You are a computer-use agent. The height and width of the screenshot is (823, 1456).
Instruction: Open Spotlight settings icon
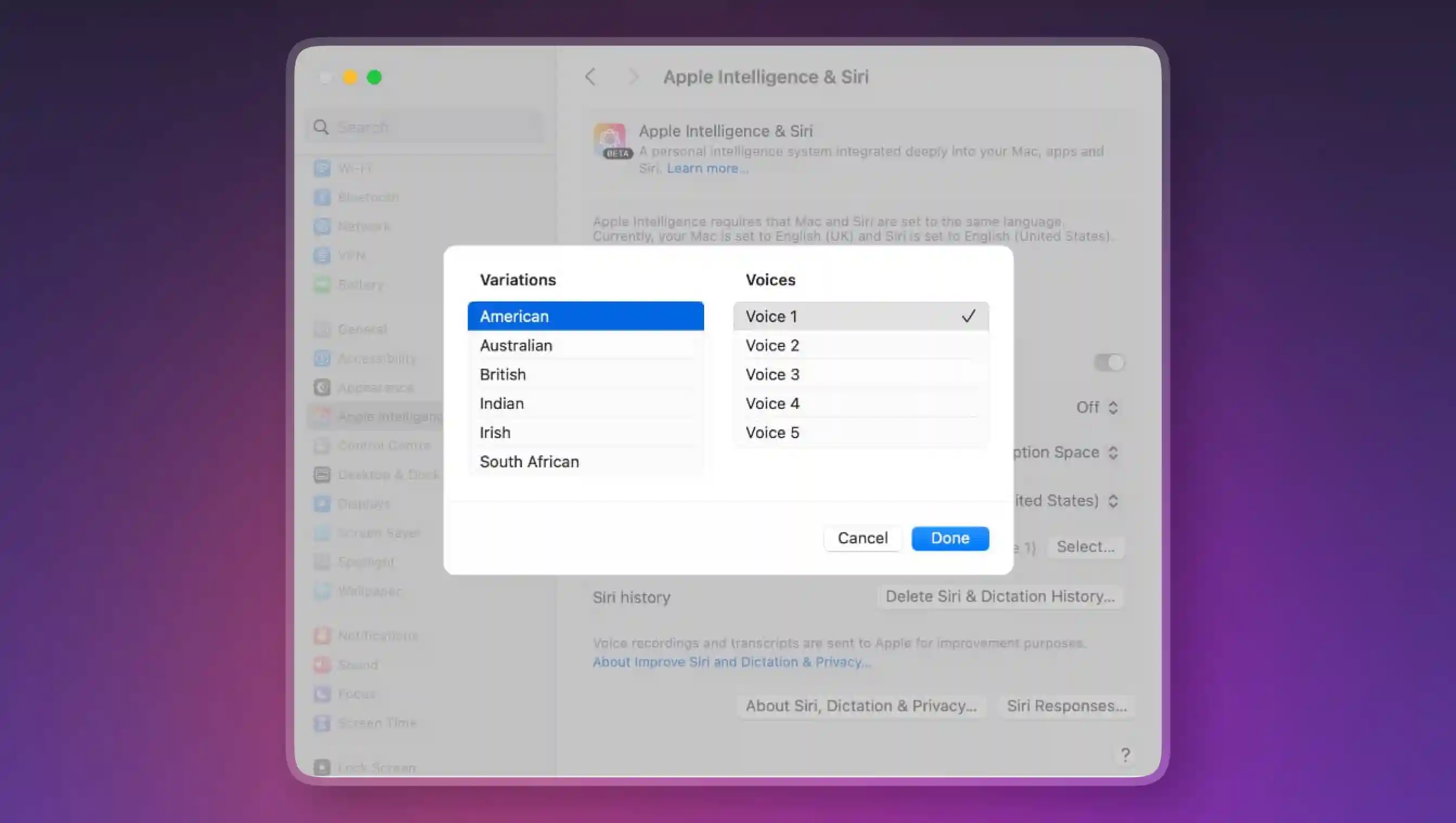click(x=322, y=562)
